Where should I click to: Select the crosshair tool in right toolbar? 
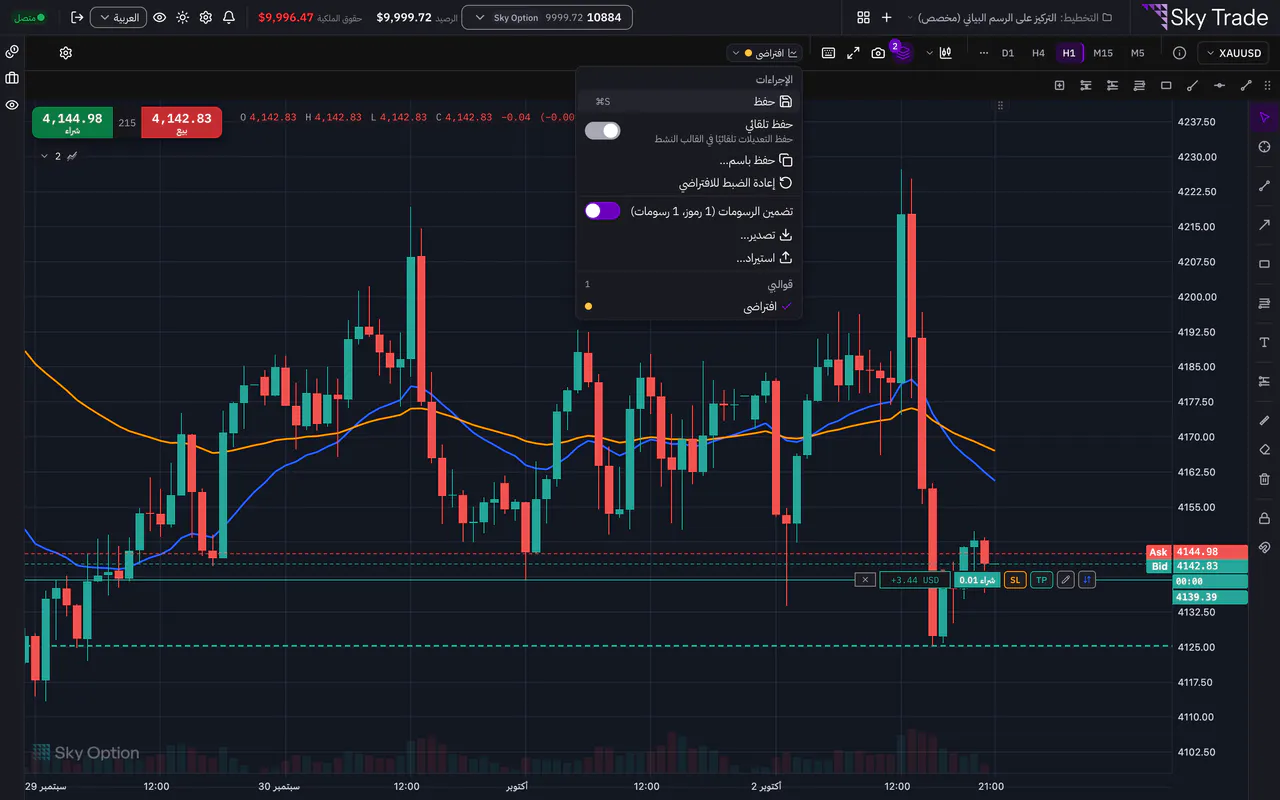1264,148
